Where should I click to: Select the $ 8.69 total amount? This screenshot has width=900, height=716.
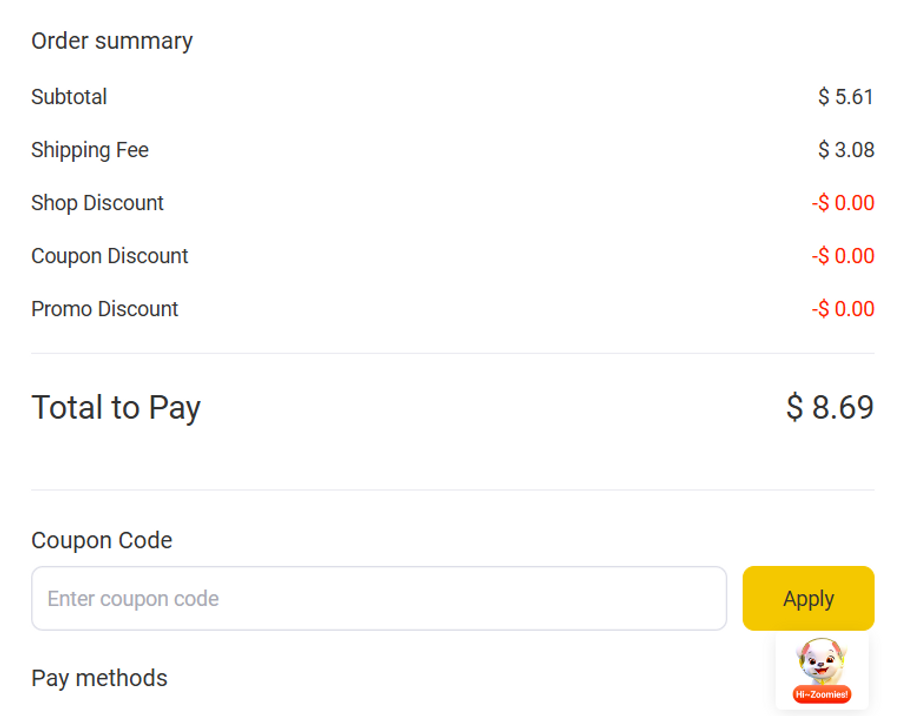[x=829, y=408]
